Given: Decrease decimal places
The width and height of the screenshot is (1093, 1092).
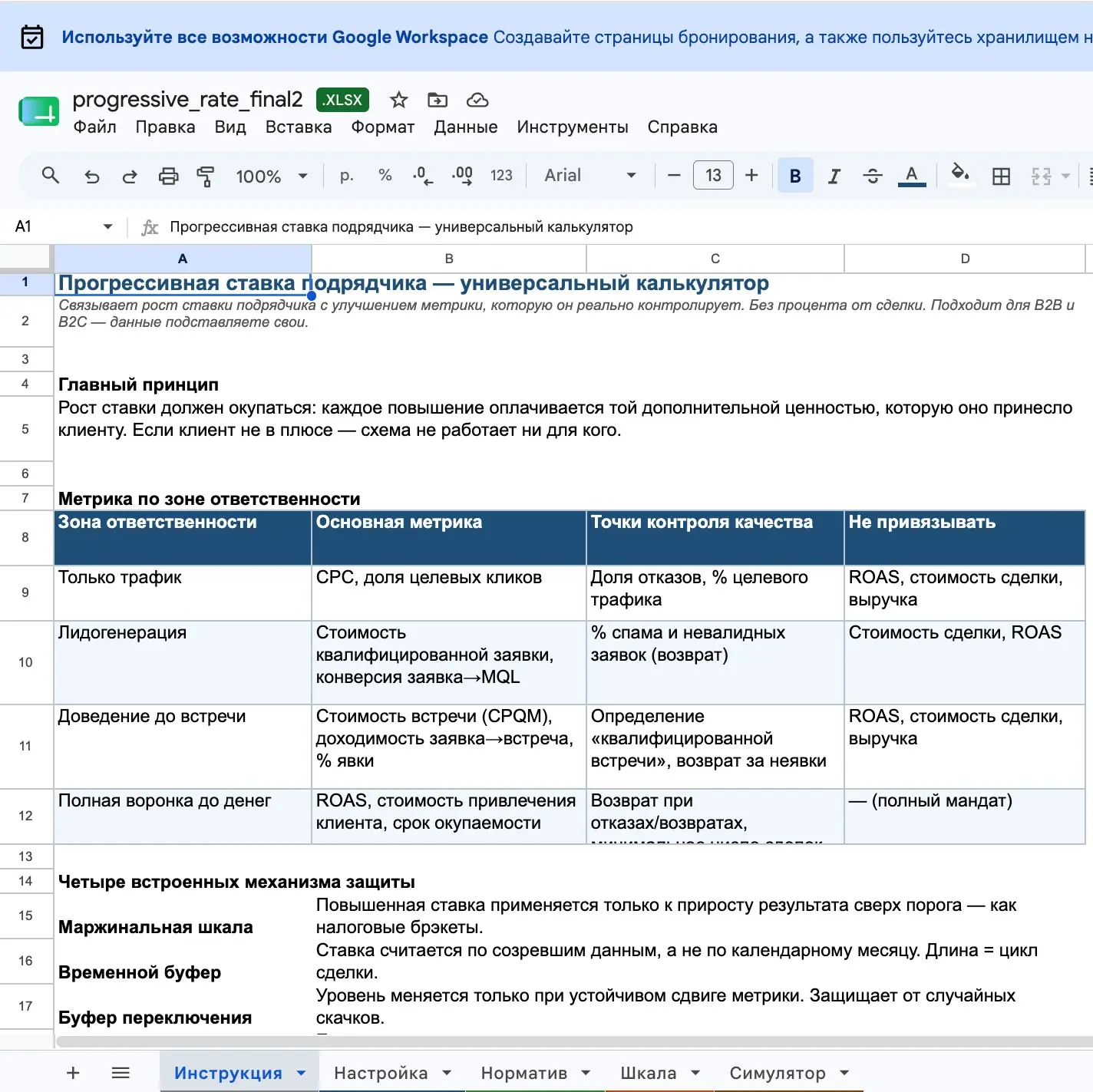Looking at the screenshot, I should 423,176.
